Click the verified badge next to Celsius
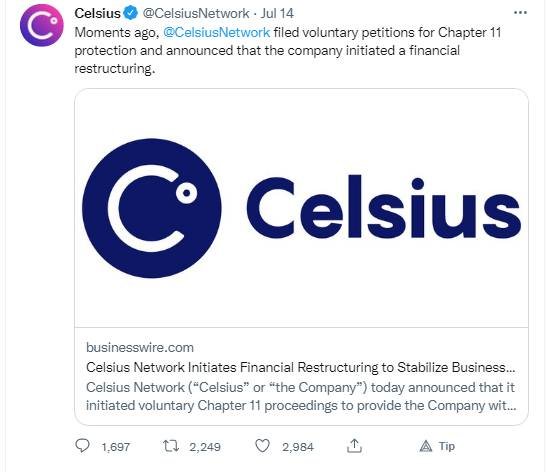The image size is (547, 472). click(131, 13)
